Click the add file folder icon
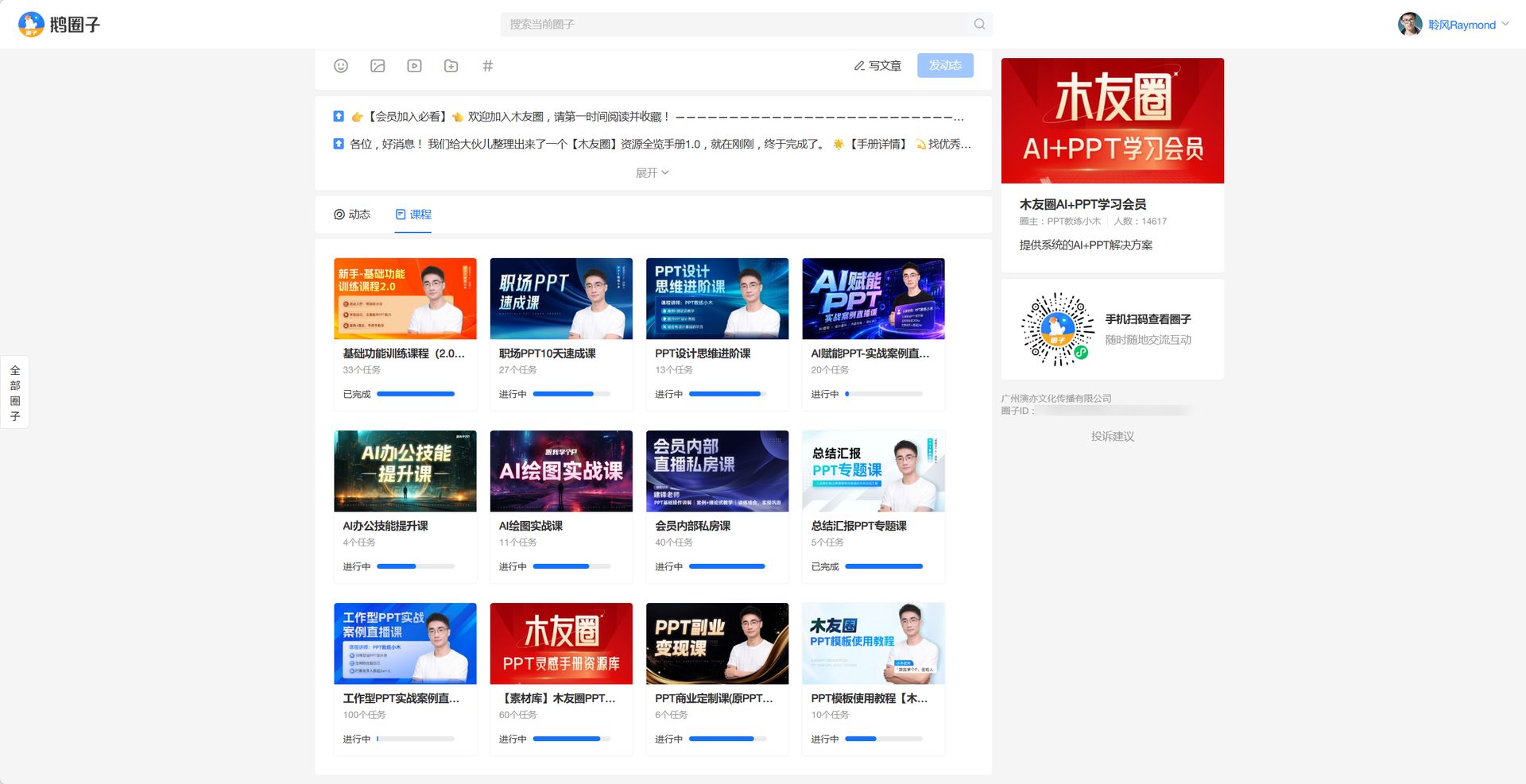Image resolution: width=1526 pixels, height=784 pixels. (451, 66)
